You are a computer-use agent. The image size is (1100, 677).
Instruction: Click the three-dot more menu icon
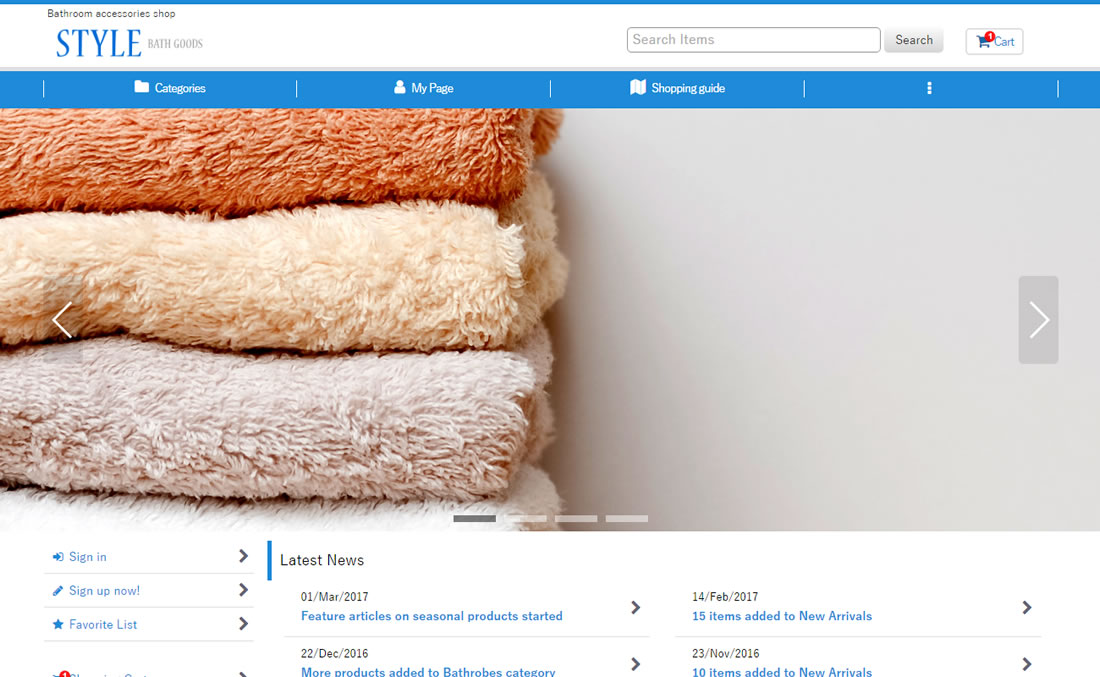tap(929, 88)
